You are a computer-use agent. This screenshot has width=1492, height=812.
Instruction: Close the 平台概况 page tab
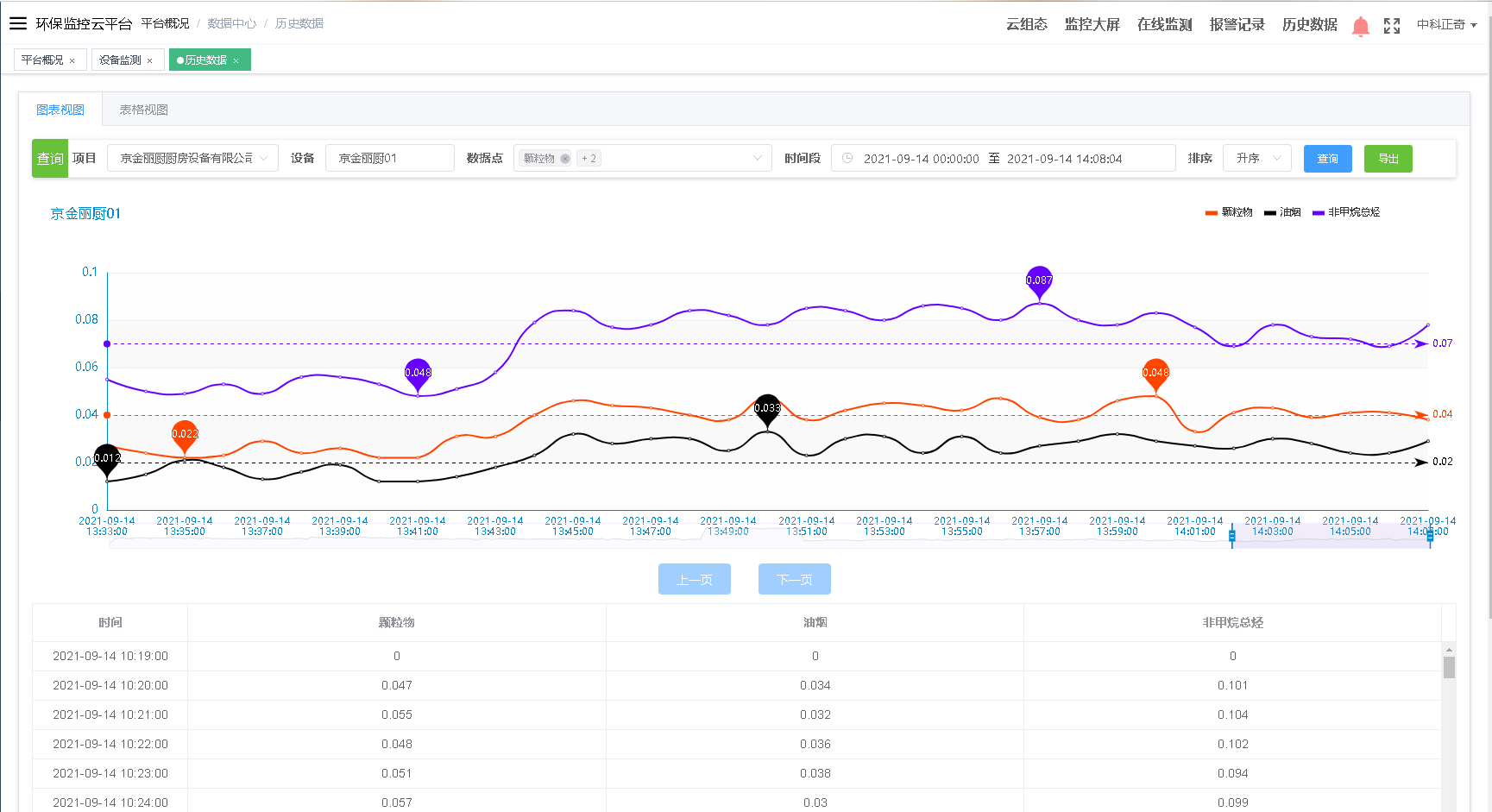(72, 60)
